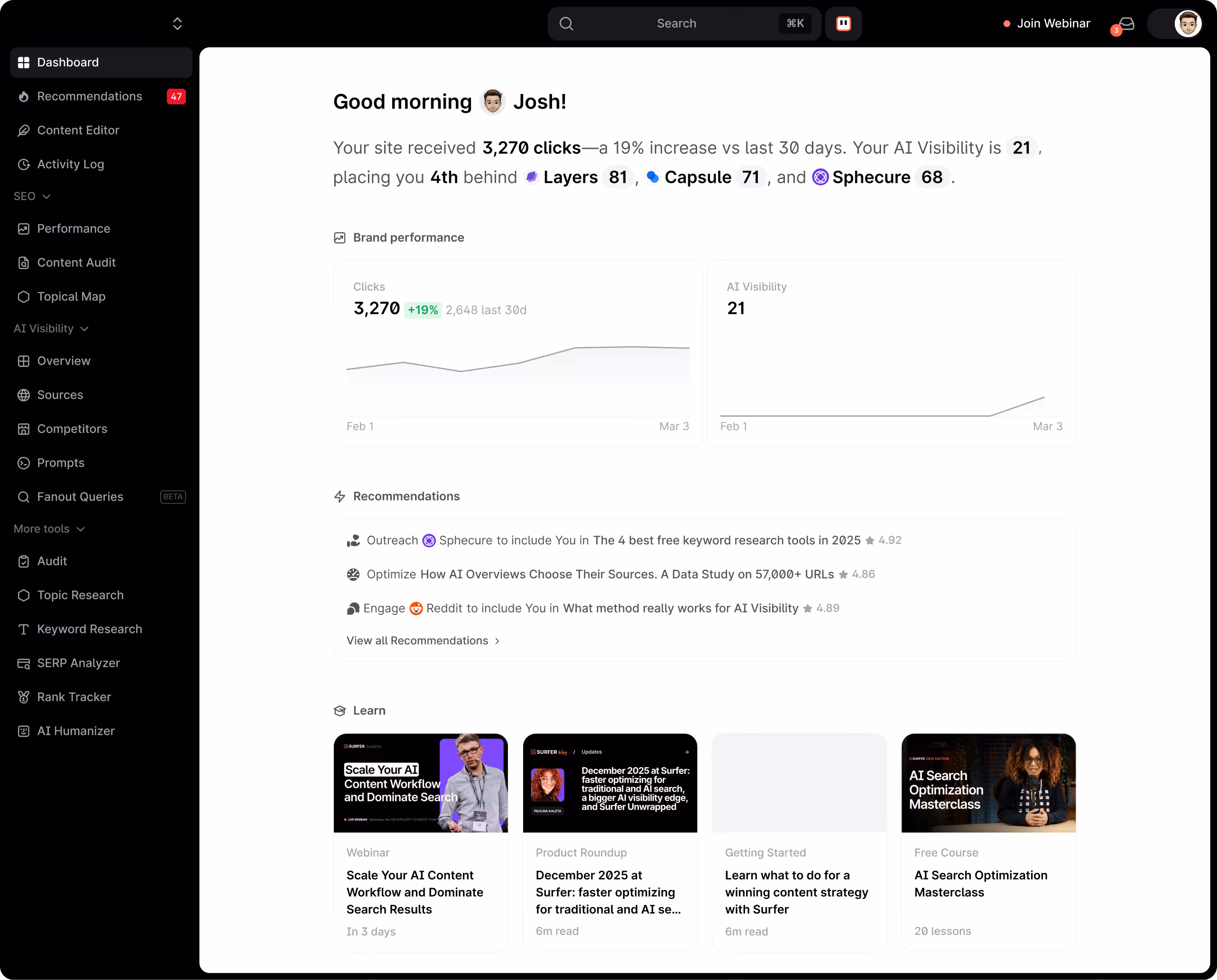The height and width of the screenshot is (980, 1217).
Task: Click the Activity Log clock icon
Action: (x=24, y=164)
